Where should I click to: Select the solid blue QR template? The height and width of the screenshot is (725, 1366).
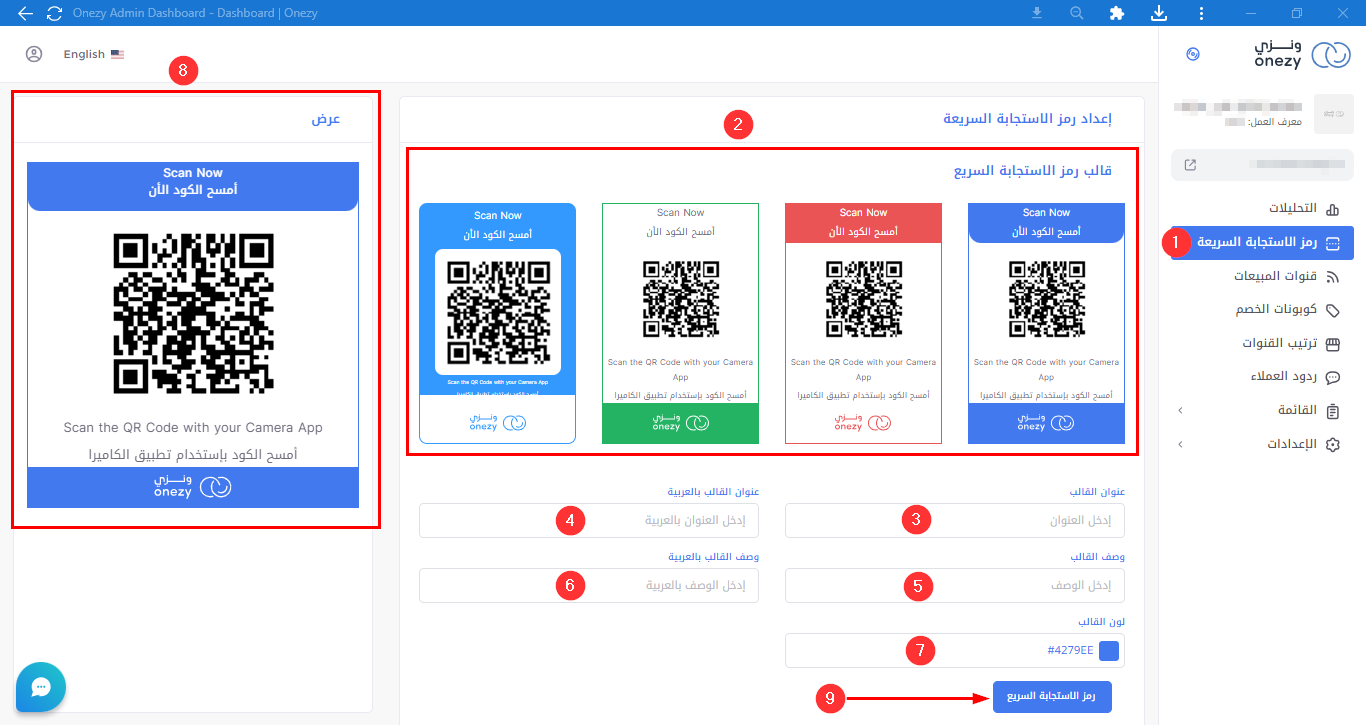pos(1046,323)
